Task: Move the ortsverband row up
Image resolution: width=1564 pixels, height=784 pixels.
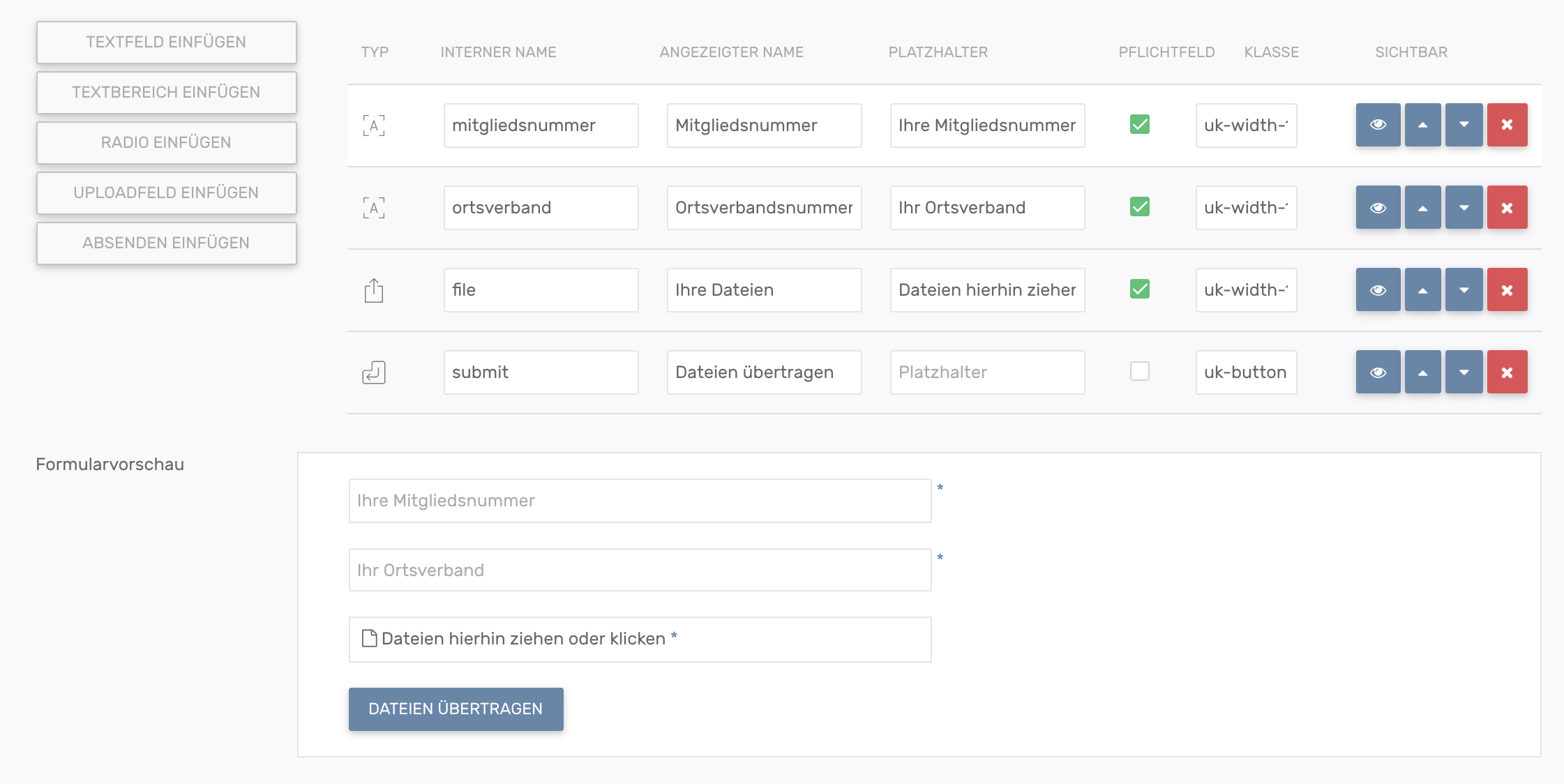Action: [x=1422, y=207]
